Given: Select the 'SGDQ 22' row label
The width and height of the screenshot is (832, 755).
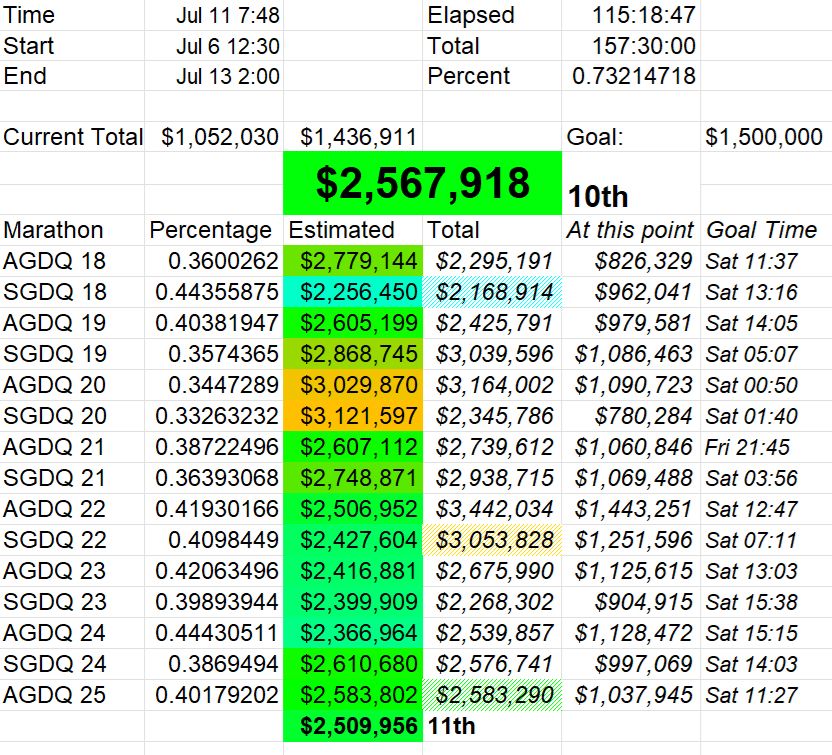Looking at the screenshot, I should coord(72,540).
